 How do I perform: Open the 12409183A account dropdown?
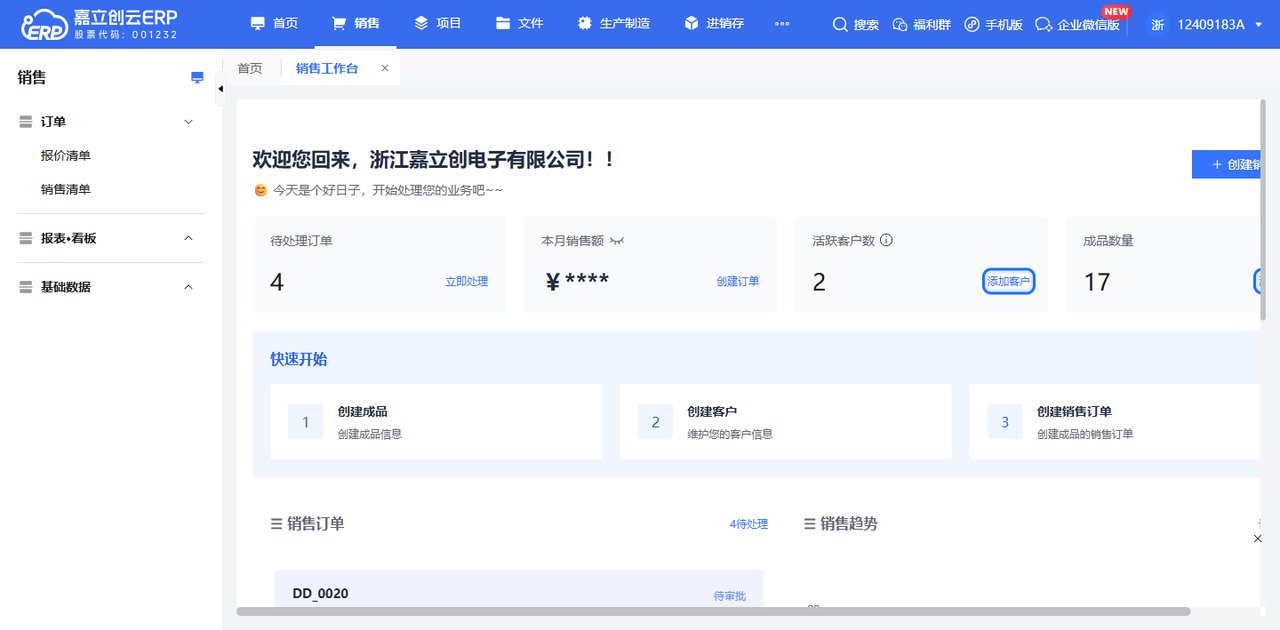coord(1219,24)
